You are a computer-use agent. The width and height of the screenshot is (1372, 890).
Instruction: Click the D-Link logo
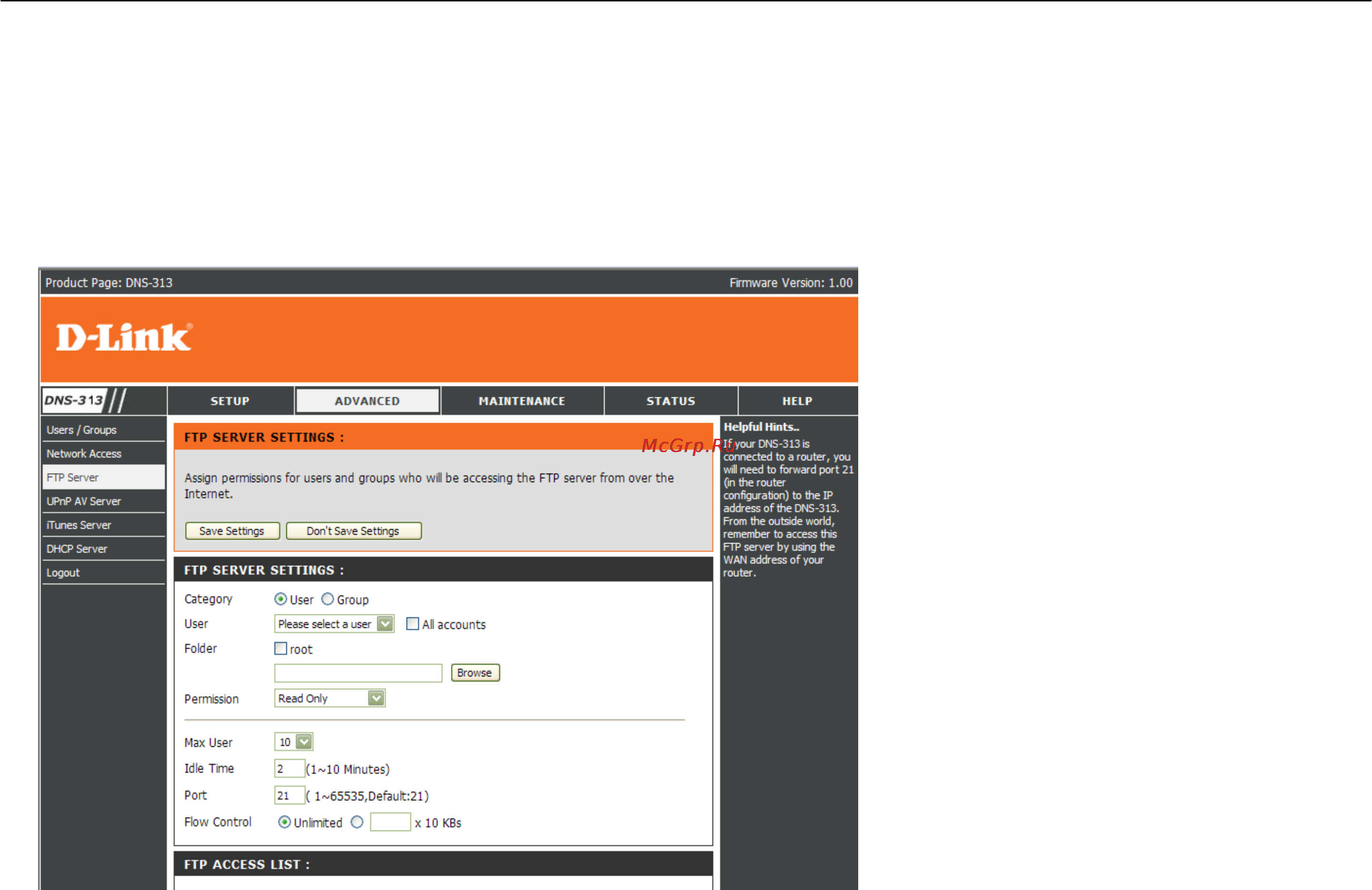(124, 337)
